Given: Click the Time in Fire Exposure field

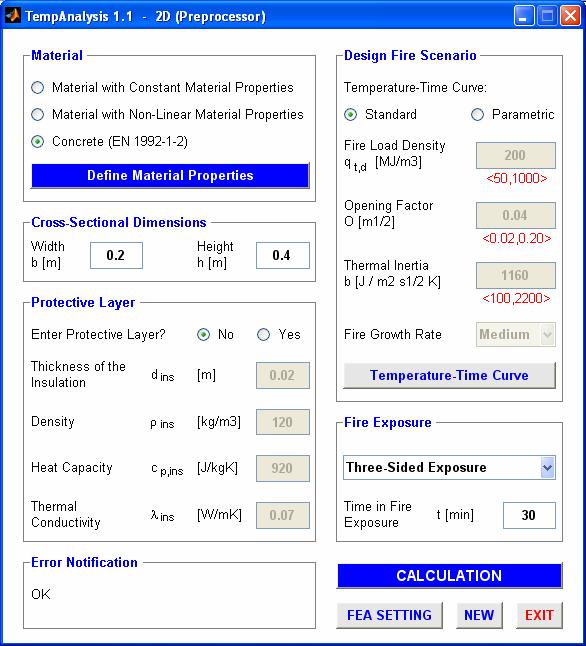Looking at the screenshot, I should [x=529, y=515].
